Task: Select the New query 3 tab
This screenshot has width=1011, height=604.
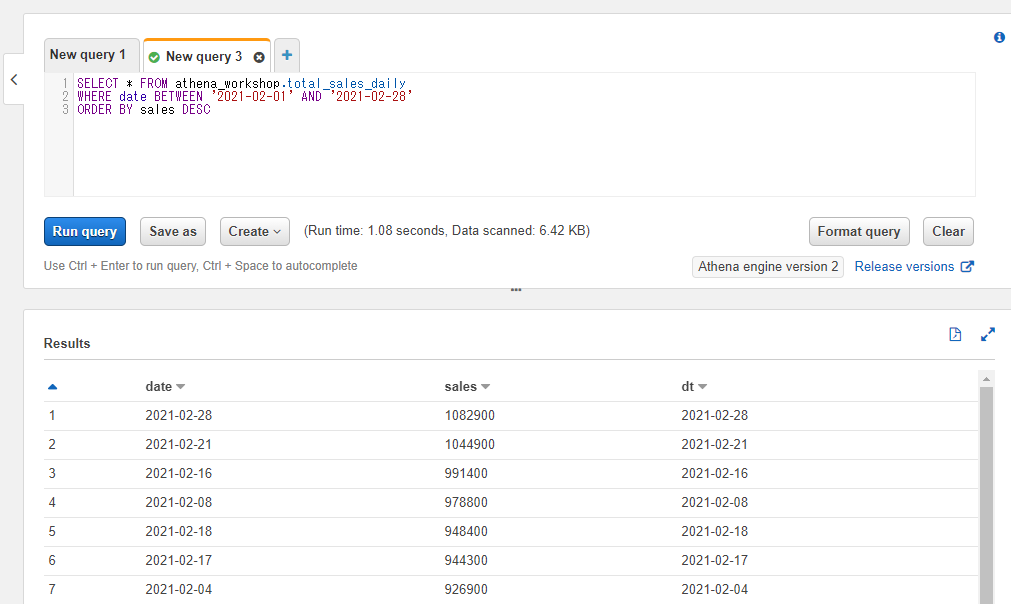Action: 204,57
